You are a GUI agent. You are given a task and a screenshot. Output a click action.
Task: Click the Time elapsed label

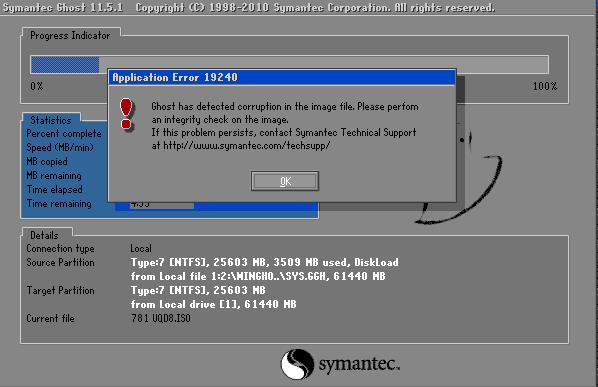pos(54,189)
